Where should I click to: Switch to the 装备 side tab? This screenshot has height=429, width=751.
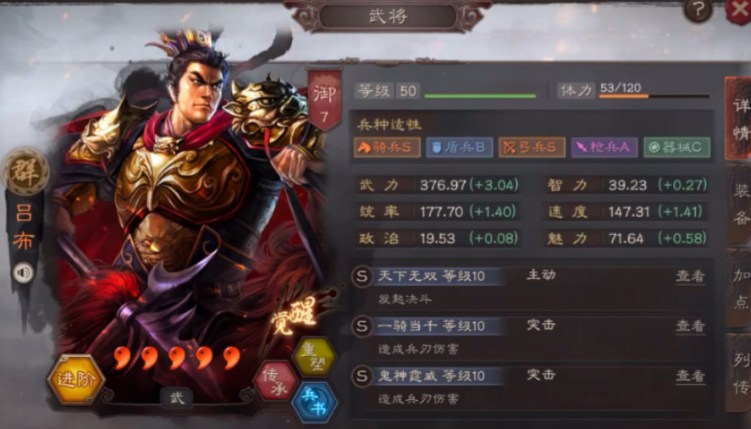click(740, 205)
